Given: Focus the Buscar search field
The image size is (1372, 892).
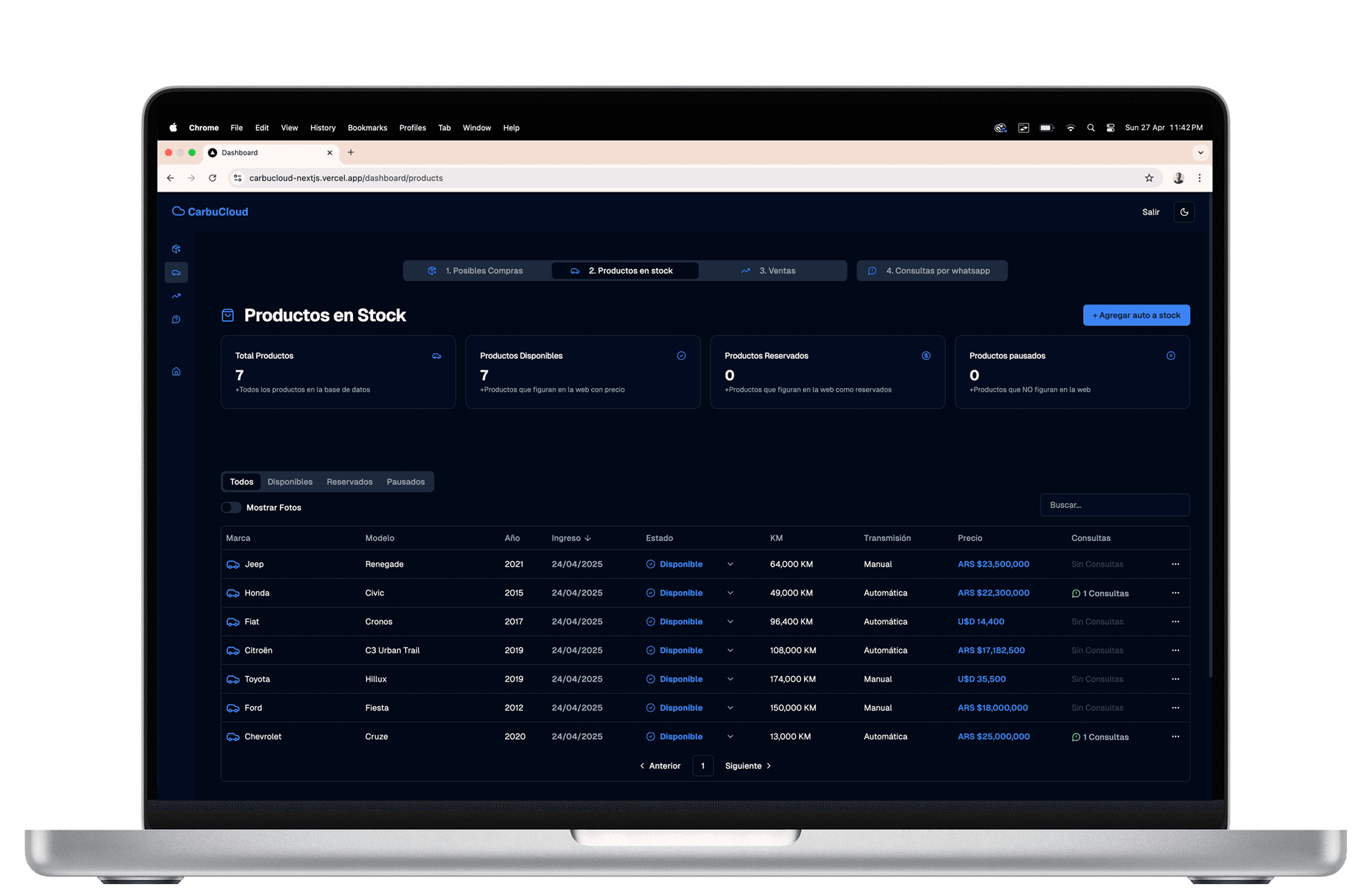Looking at the screenshot, I should (1114, 505).
